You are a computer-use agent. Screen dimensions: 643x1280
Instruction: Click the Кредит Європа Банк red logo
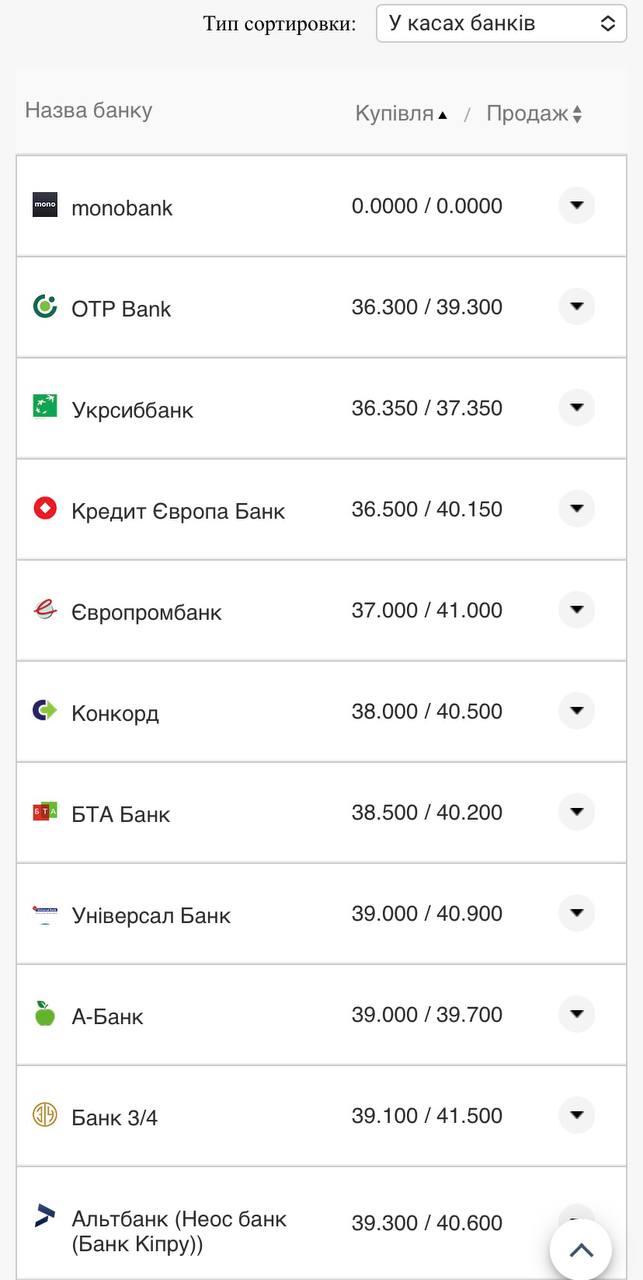tap(46, 509)
